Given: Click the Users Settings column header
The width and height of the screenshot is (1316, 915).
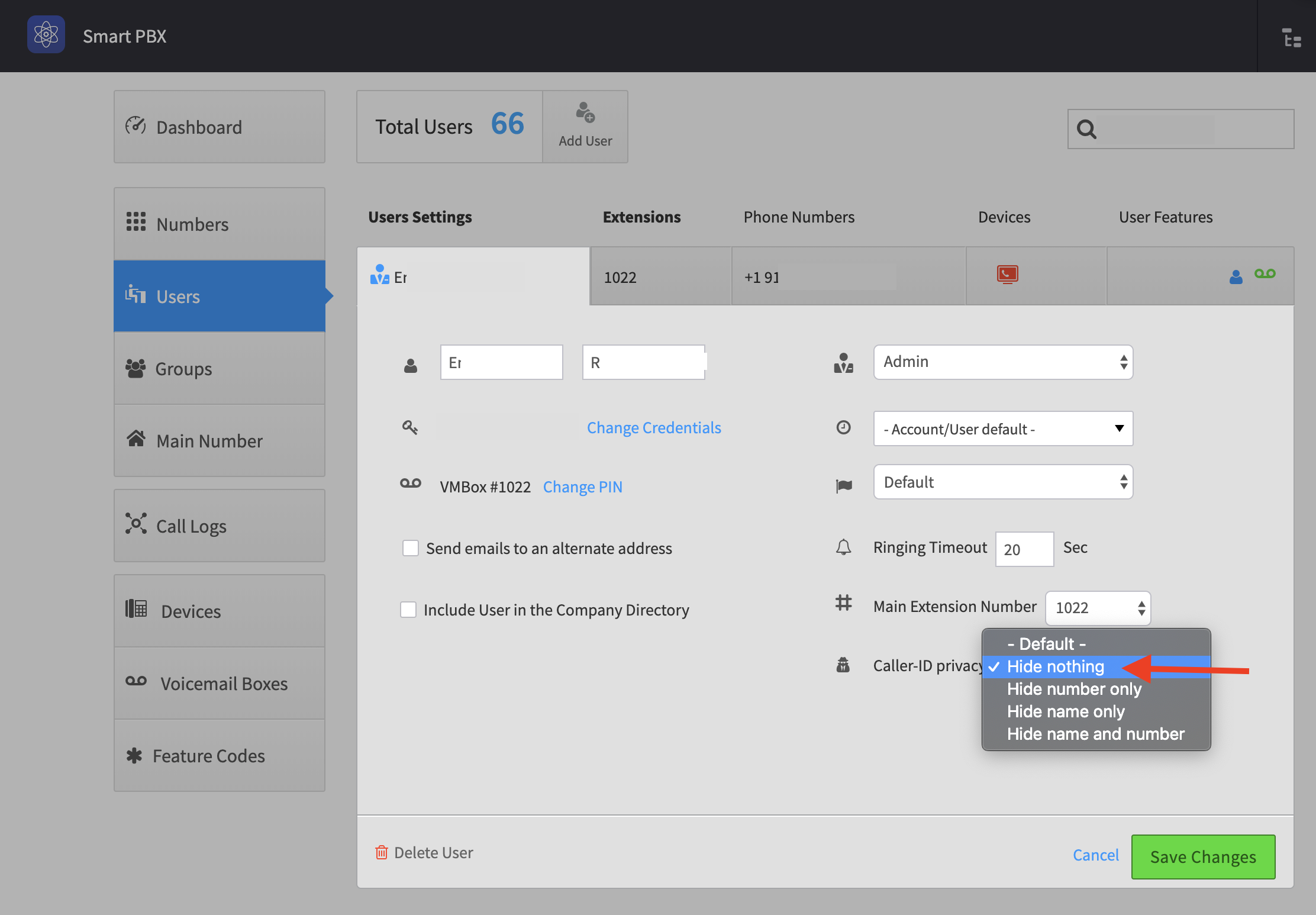Looking at the screenshot, I should pos(420,217).
